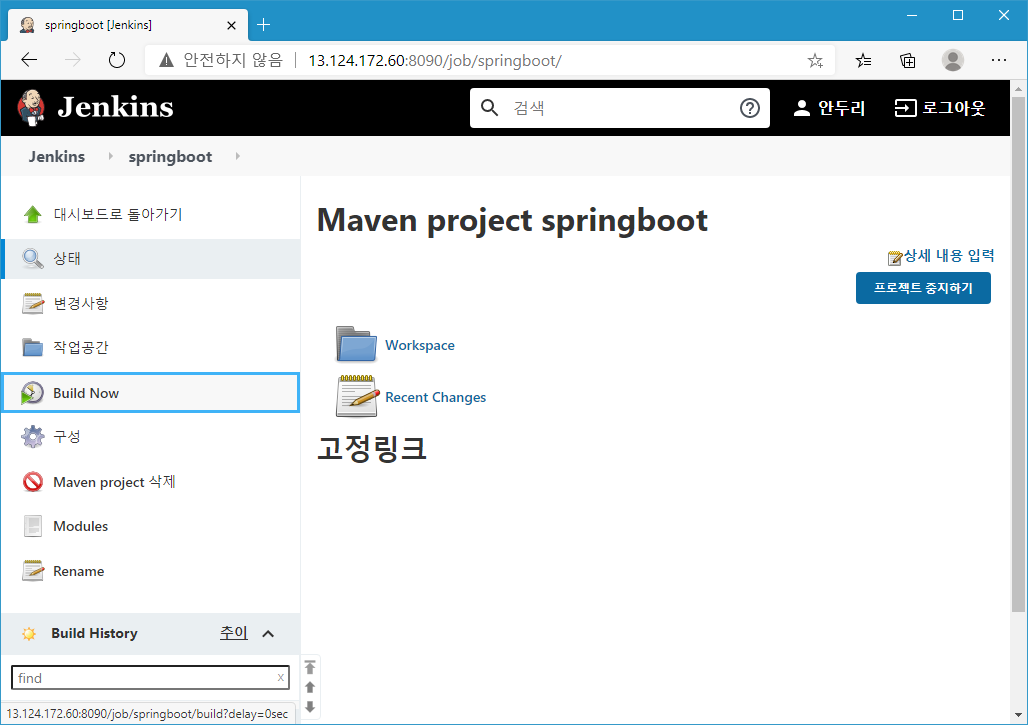Screen dimensions: 1028x725
Task: Click the build history find field
Action: point(149,678)
